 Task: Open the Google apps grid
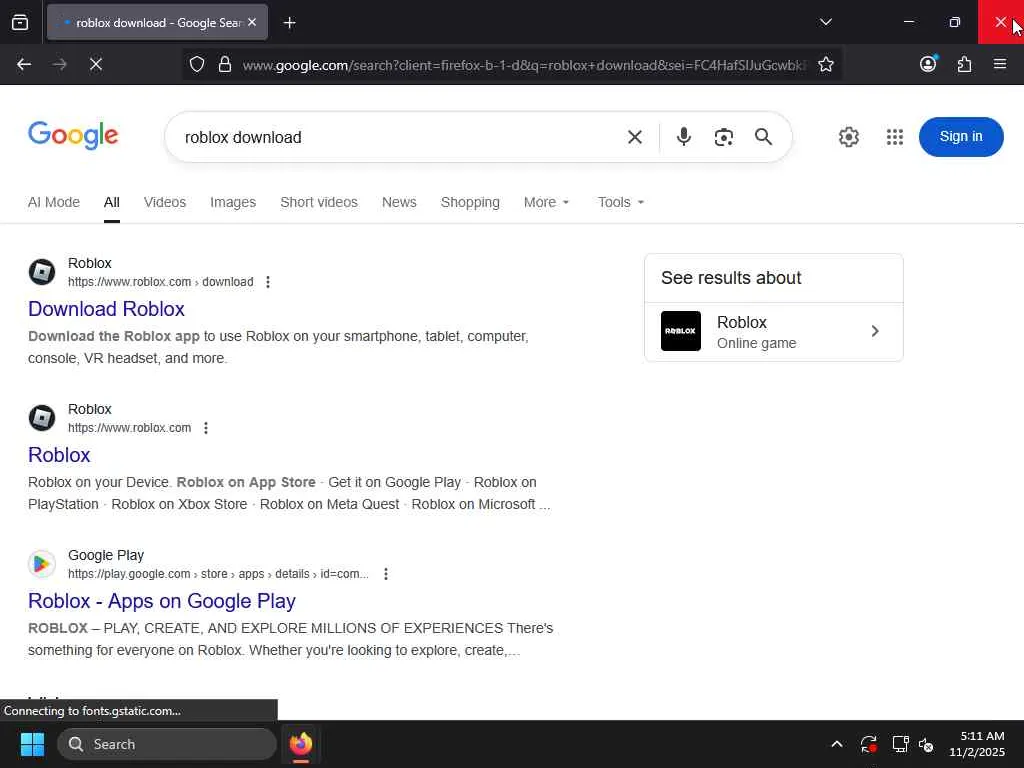(894, 136)
